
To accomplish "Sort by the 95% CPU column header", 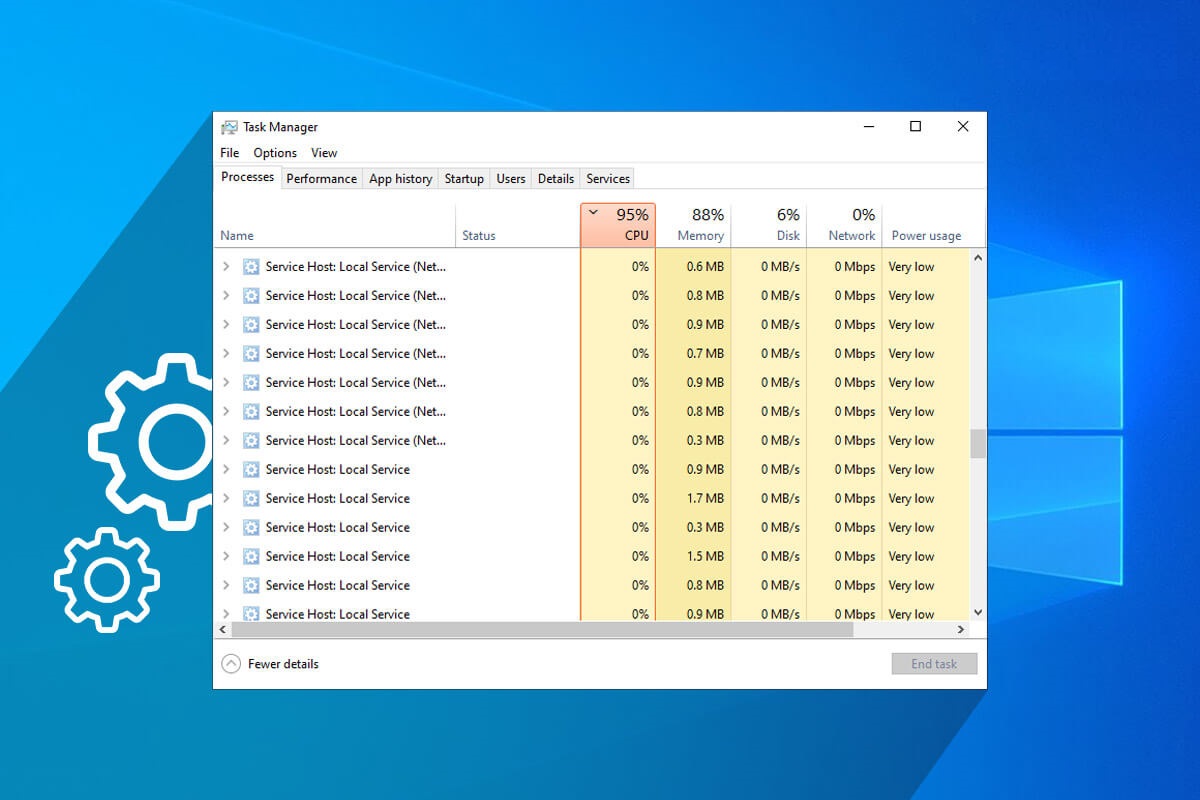I will point(618,225).
